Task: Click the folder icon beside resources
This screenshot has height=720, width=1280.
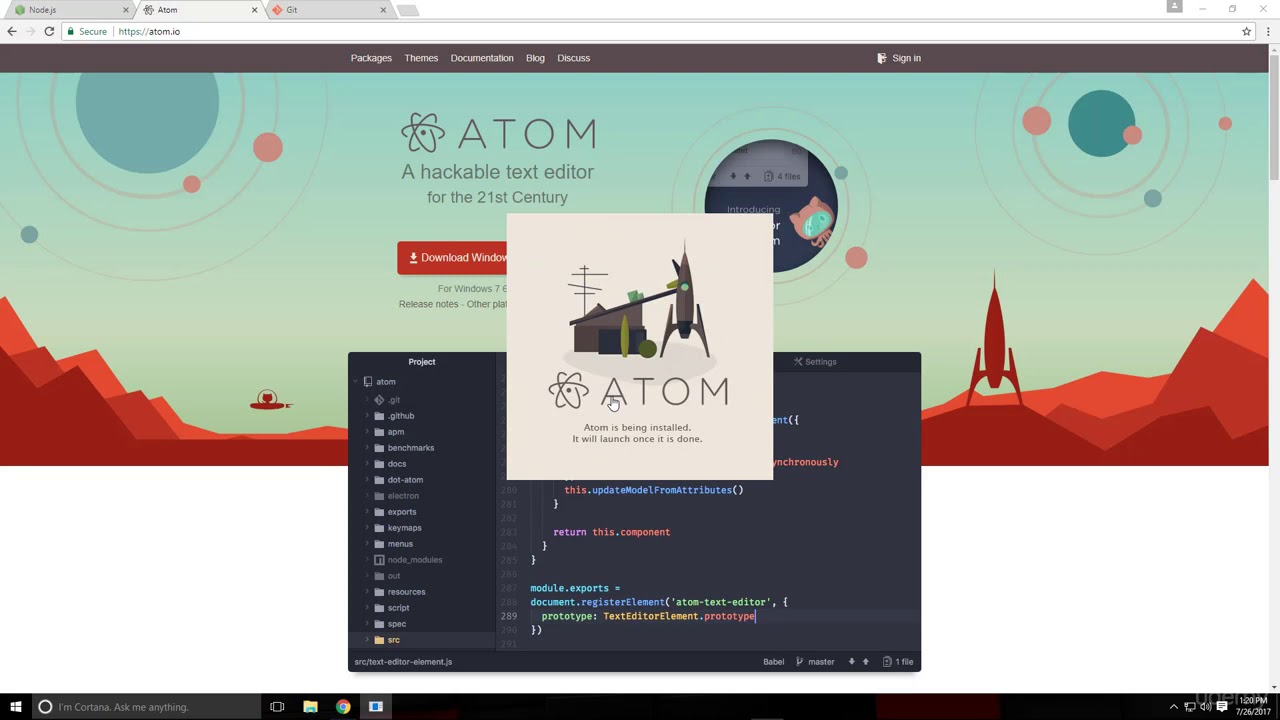Action: click(379, 592)
